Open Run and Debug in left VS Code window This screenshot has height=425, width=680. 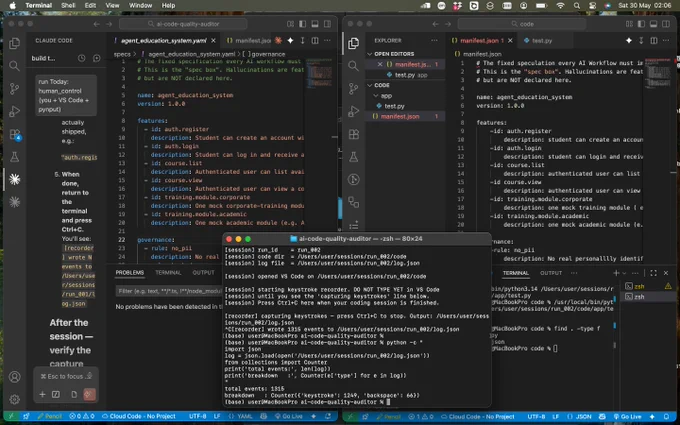pos(14,111)
